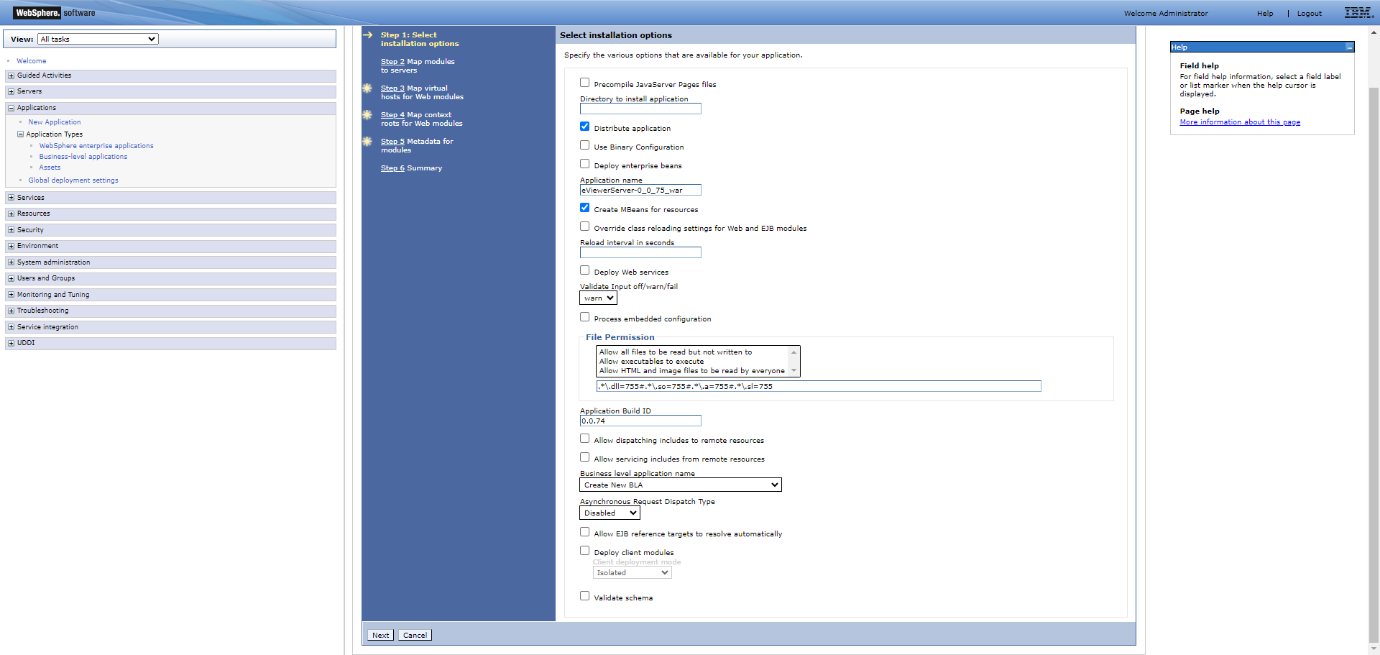
Task: Click the IBM logo in top bar
Action: pyautogui.click(x=1356, y=13)
